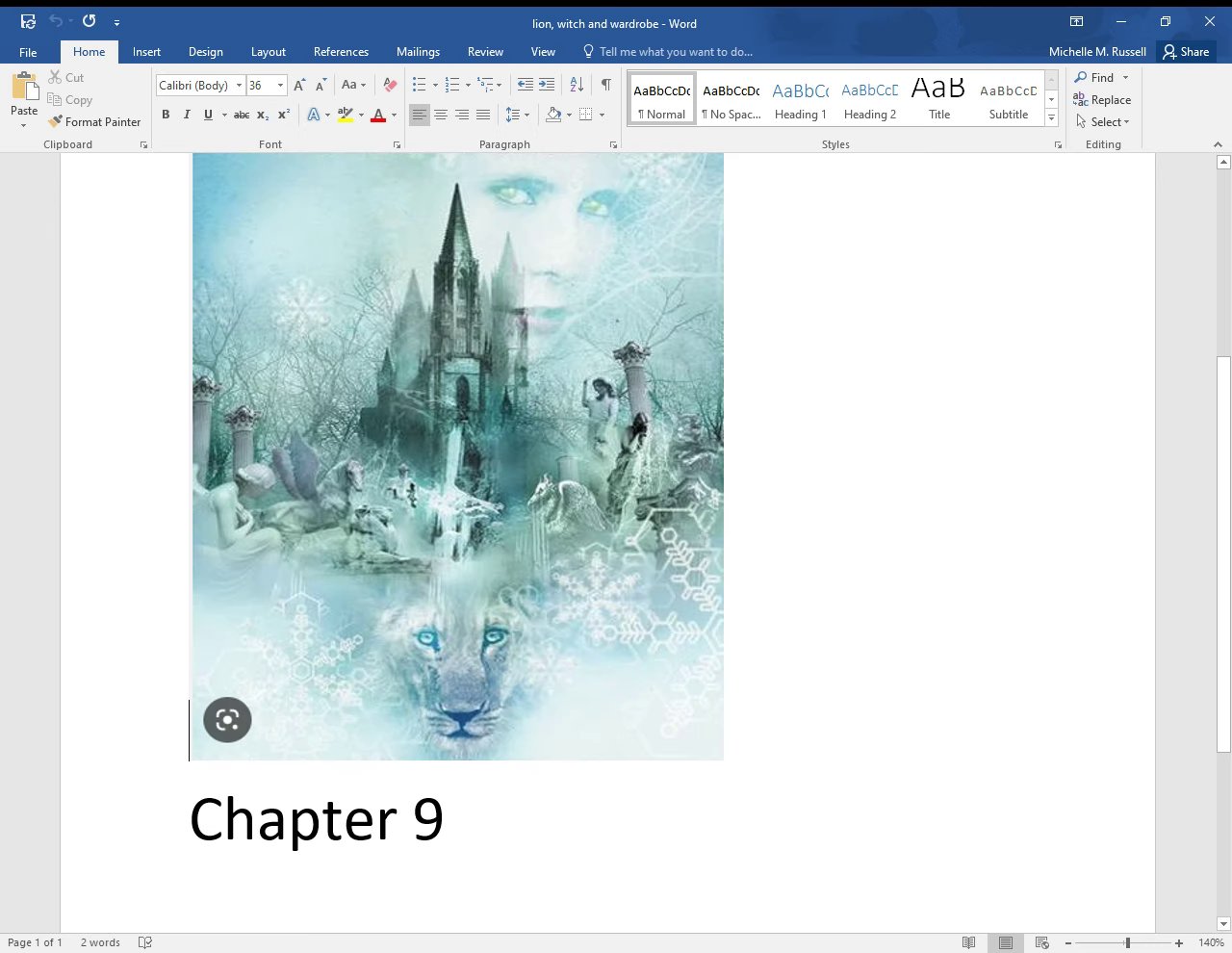Open the line spacing dropdown

click(517, 116)
